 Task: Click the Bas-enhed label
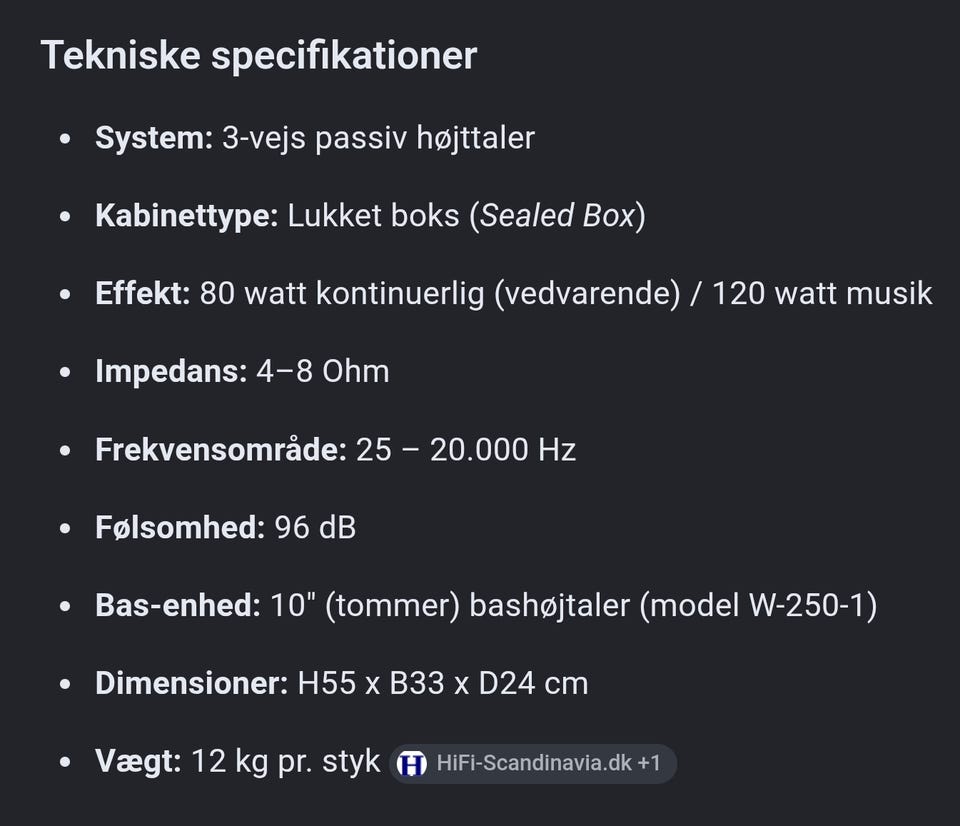pyautogui.click(x=178, y=605)
